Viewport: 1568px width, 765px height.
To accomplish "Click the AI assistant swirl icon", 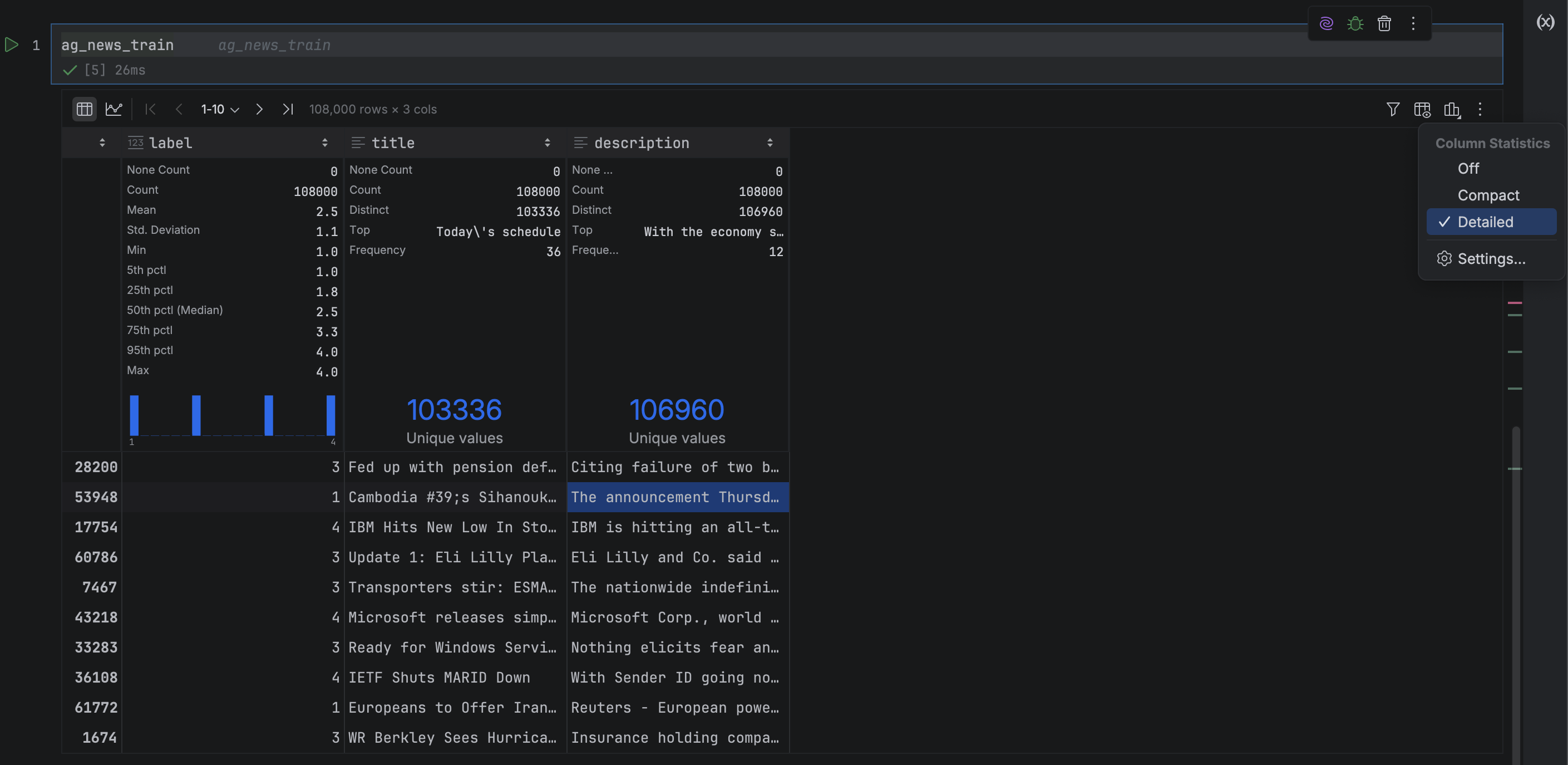I will [1327, 23].
